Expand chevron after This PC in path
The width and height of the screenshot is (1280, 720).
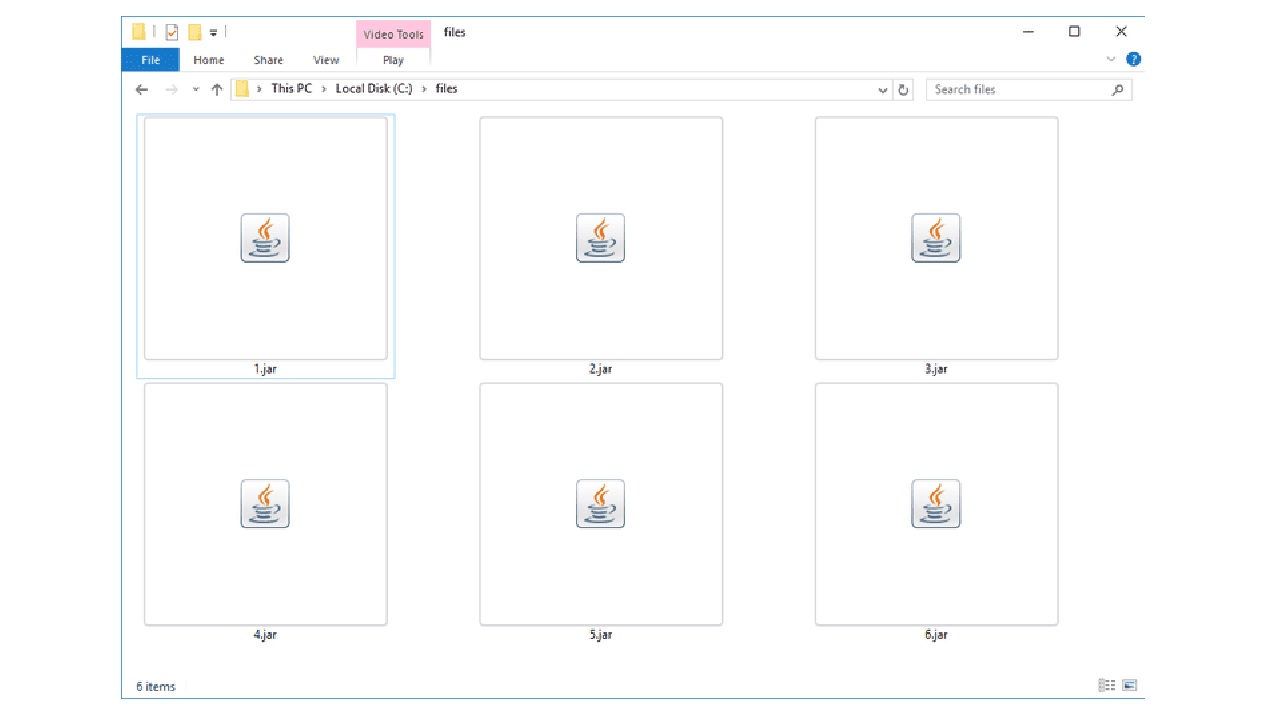click(323, 89)
